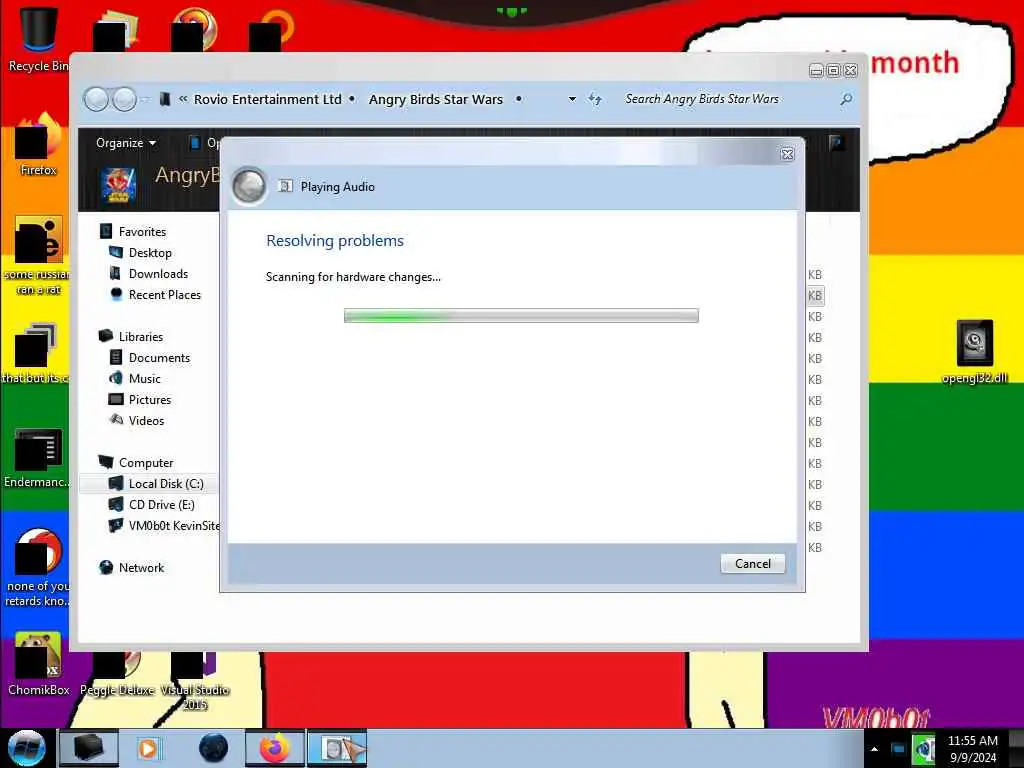
Task: Select Rovio Entertainment Ltd in address bar
Action: (268, 99)
